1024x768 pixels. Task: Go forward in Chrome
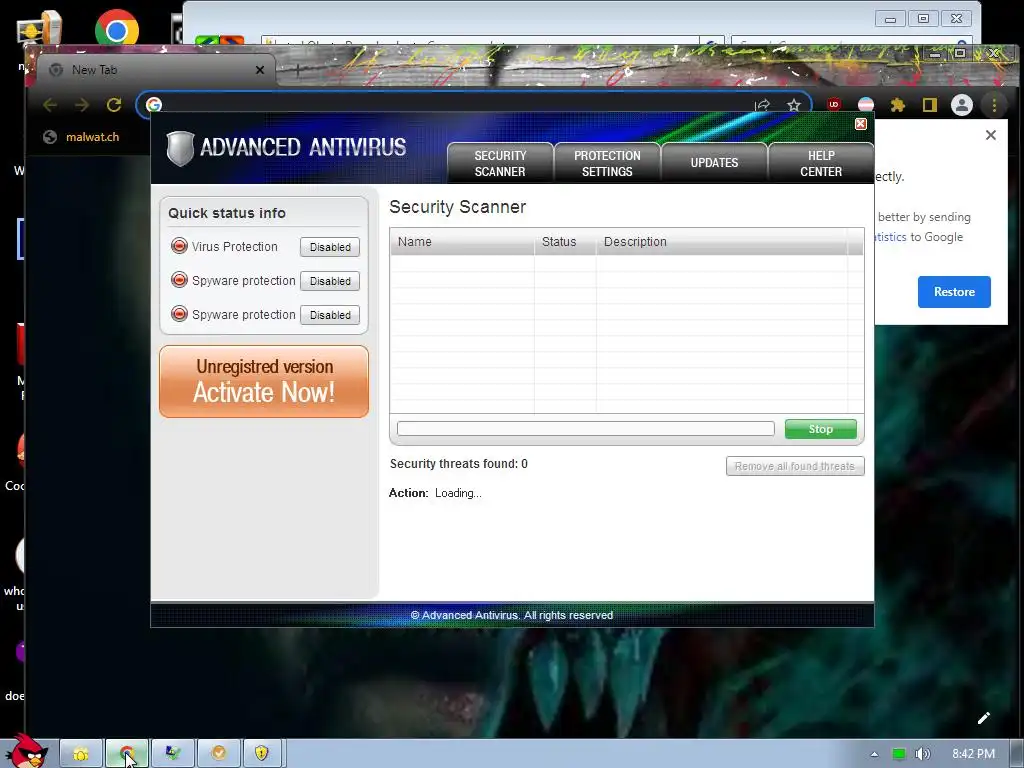[x=82, y=105]
